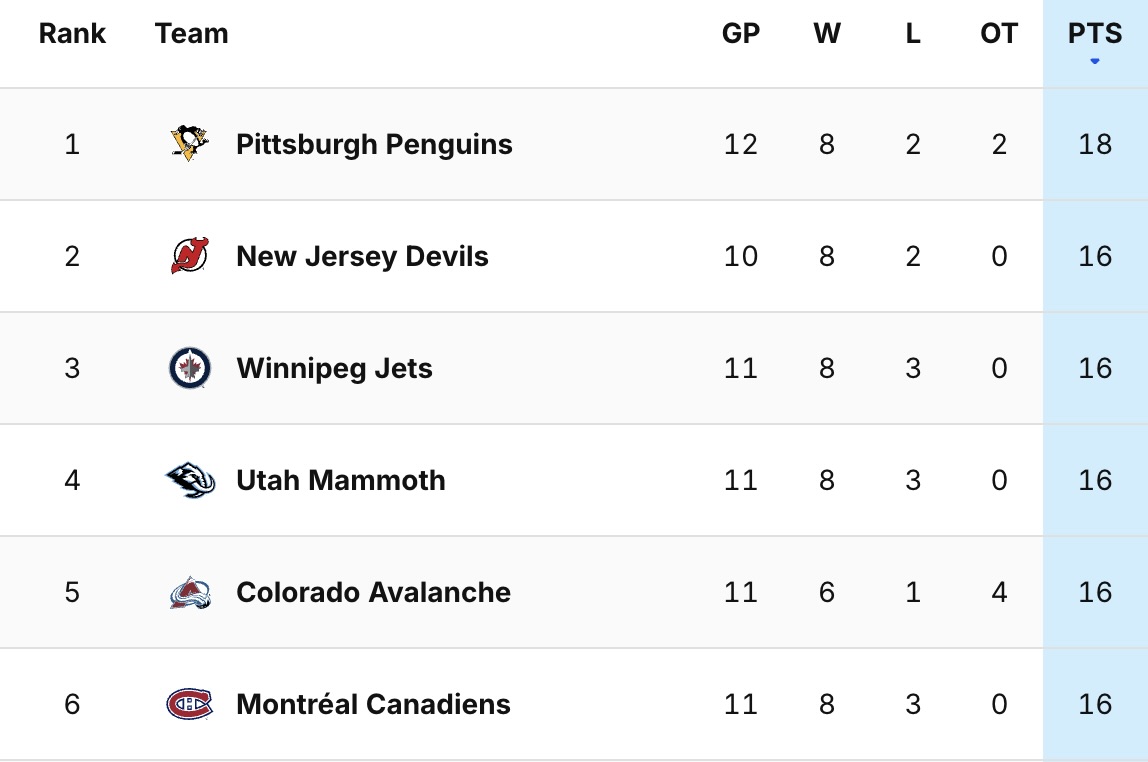This screenshot has width=1148, height=762.
Task: Select Colorado Avalanche team name link
Action: (373, 592)
